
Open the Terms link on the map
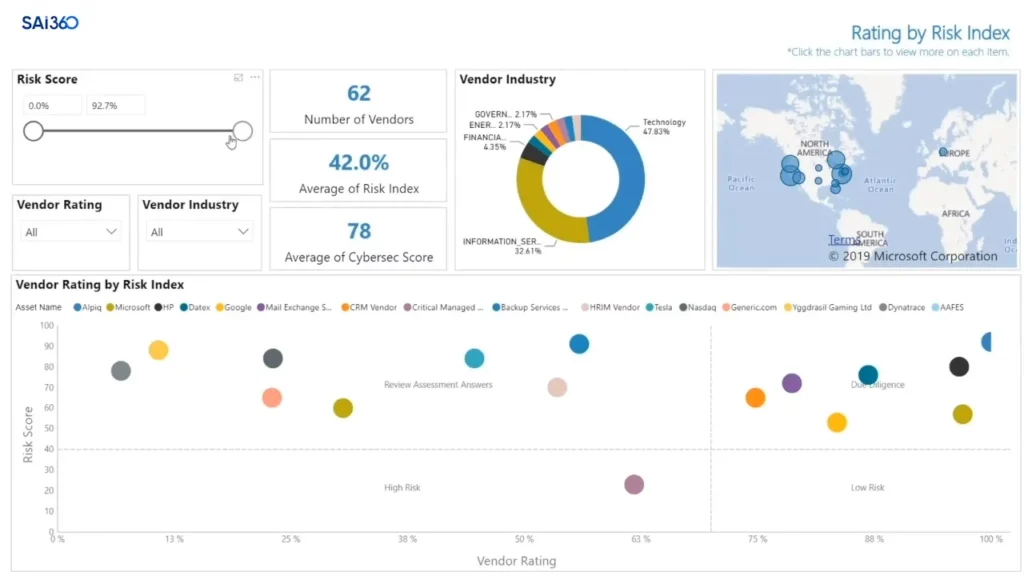(x=844, y=240)
